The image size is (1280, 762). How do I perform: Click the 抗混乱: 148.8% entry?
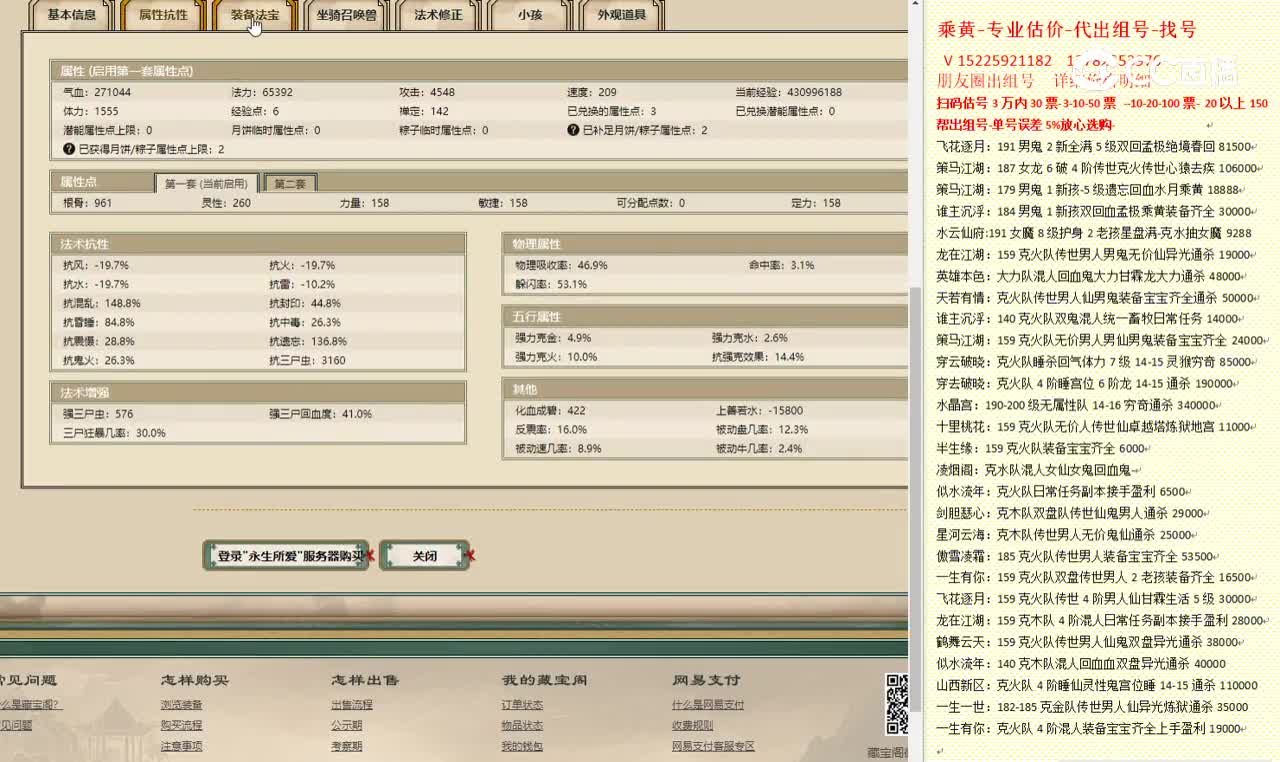(x=101, y=303)
